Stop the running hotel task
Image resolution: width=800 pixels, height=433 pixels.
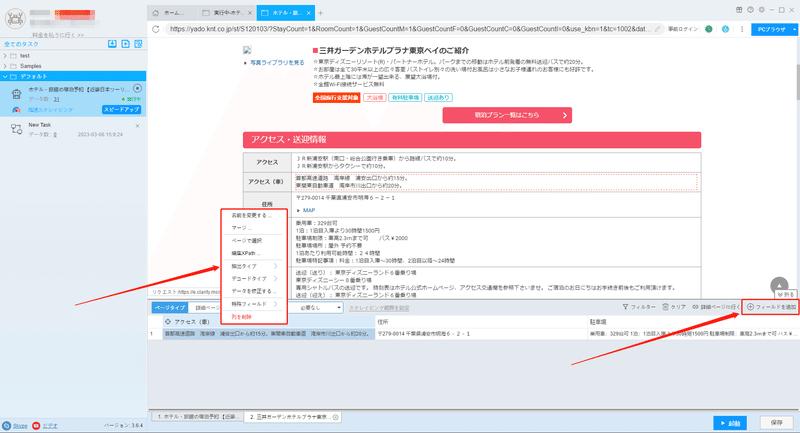[x=137, y=89]
